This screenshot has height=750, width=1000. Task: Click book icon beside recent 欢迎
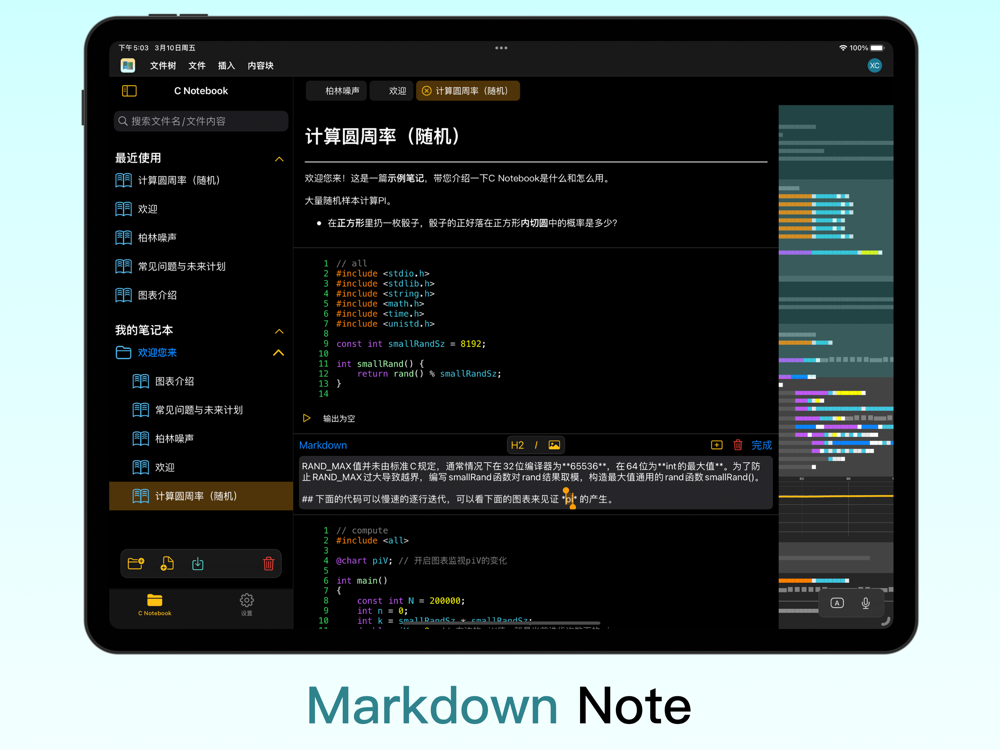(x=124, y=209)
